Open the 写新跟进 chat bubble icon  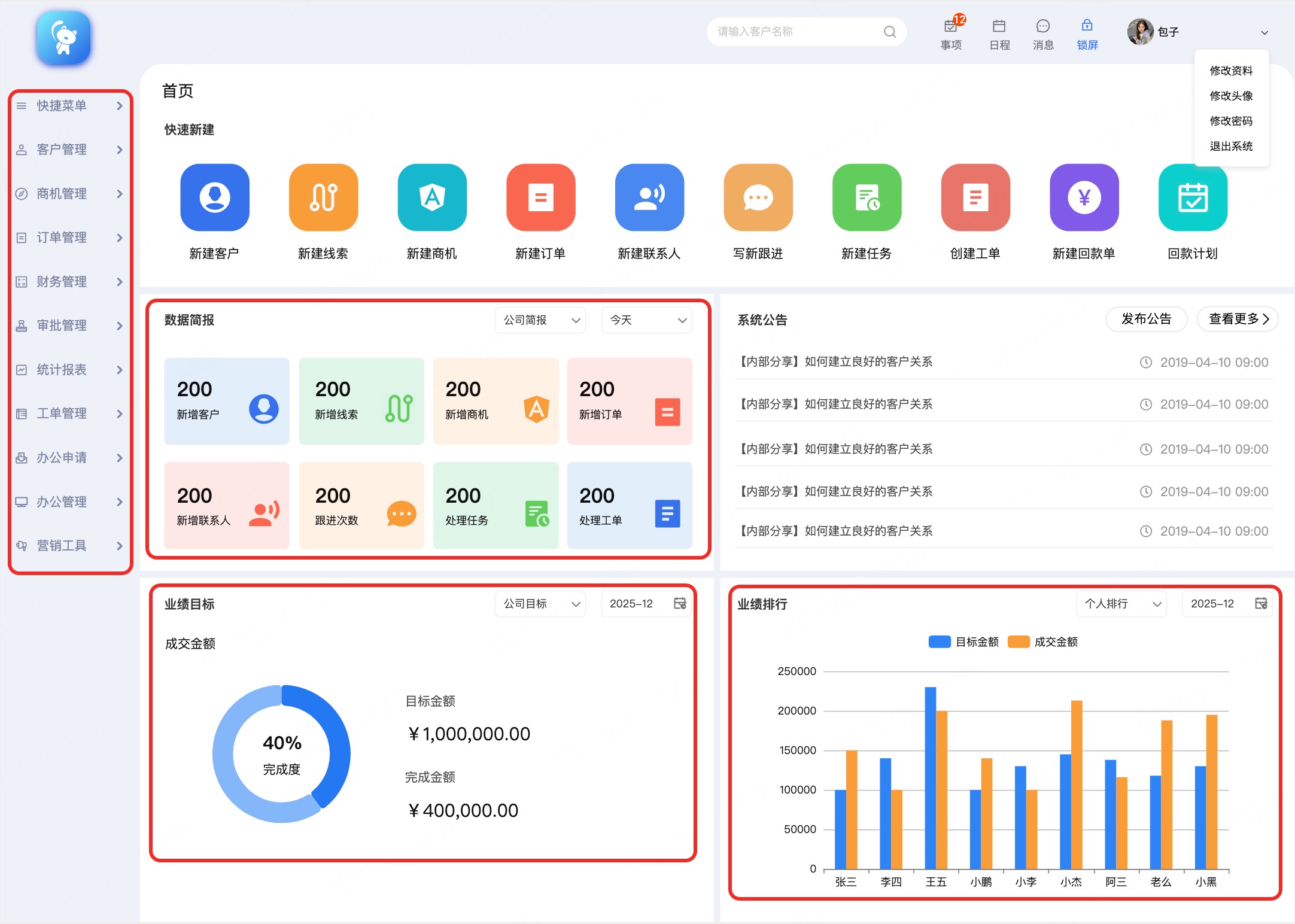click(758, 197)
